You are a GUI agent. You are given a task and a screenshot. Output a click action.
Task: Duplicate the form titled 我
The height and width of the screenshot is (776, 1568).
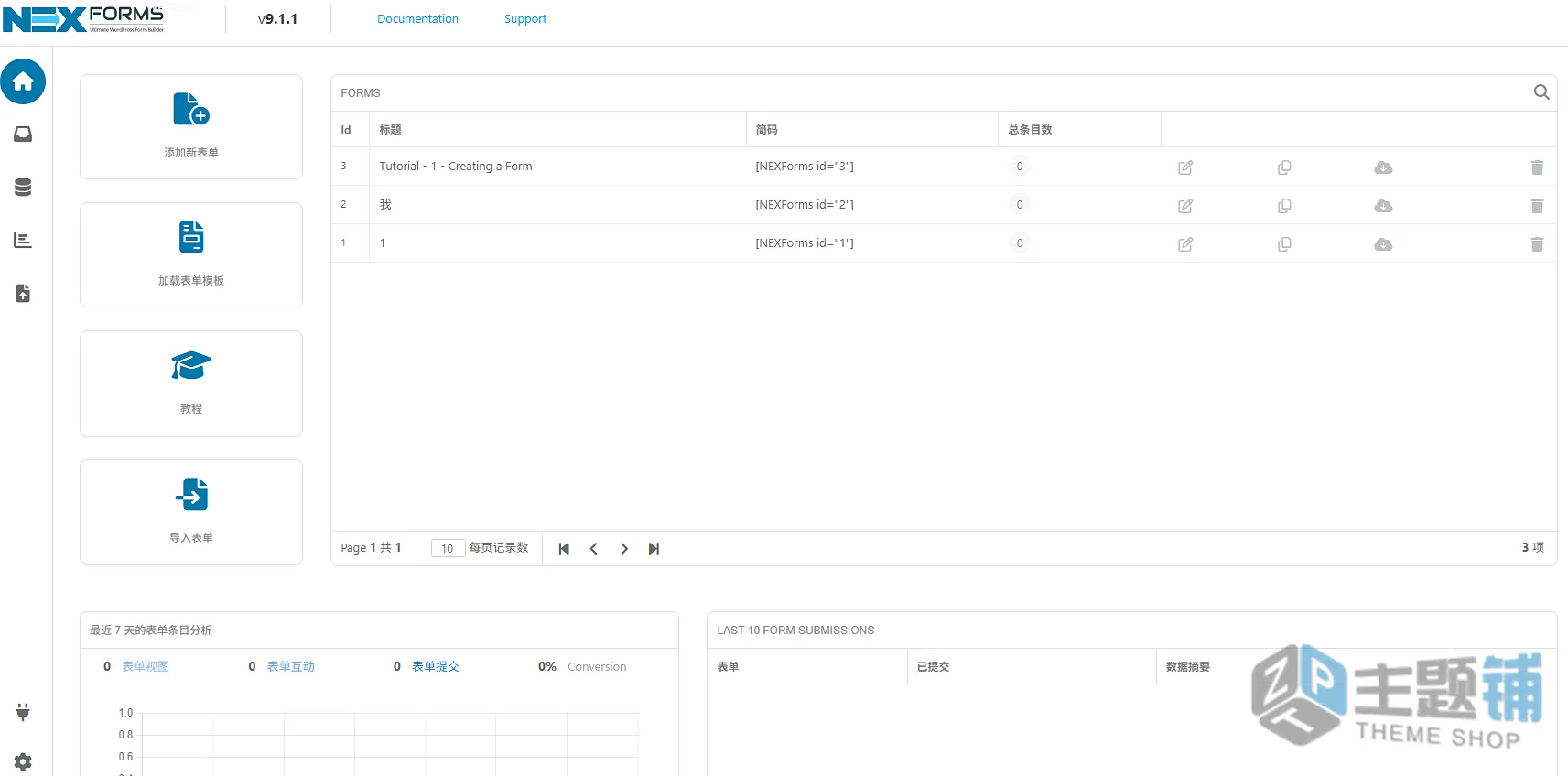pyautogui.click(x=1284, y=206)
